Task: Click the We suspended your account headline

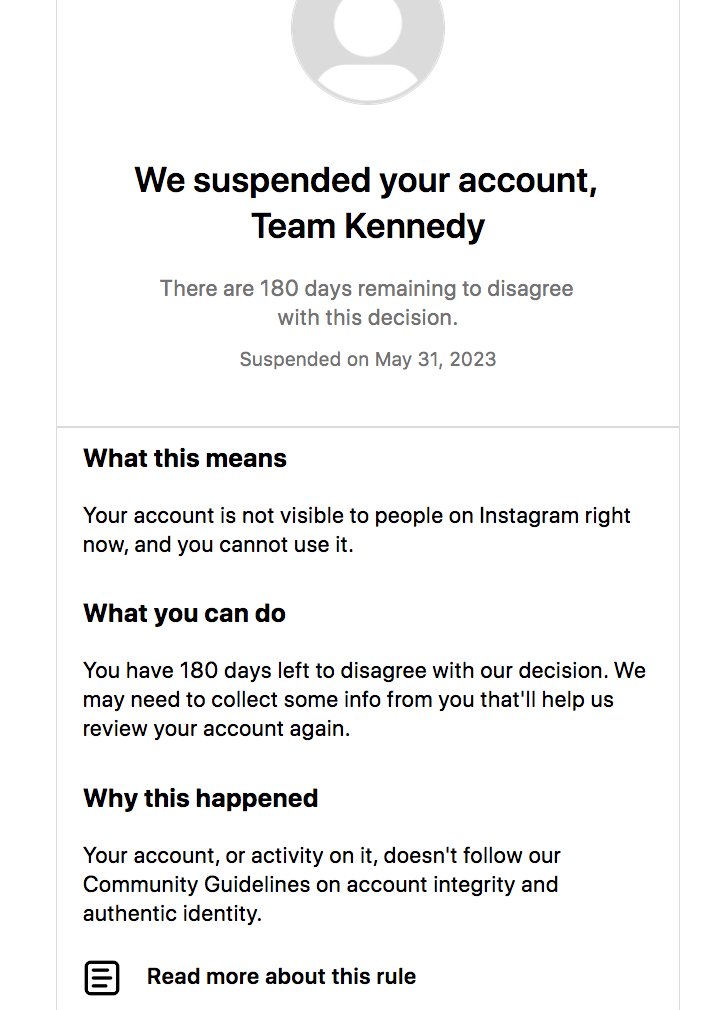Action: [x=366, y=180]
